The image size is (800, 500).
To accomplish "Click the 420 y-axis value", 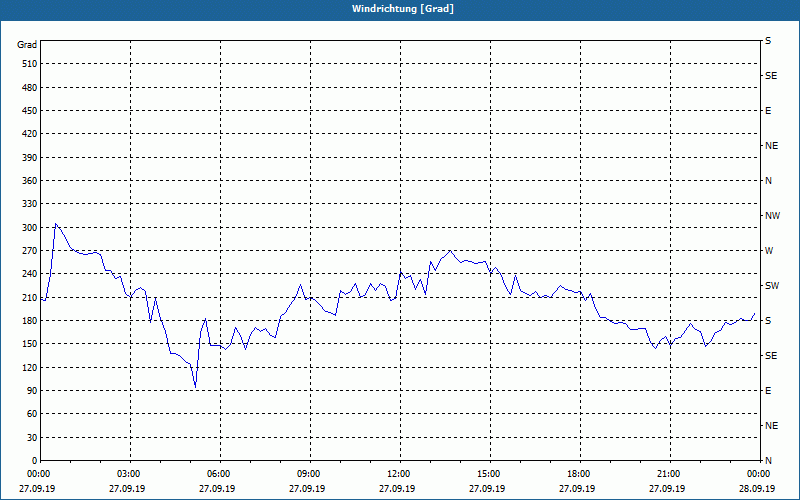I will 30,134.
